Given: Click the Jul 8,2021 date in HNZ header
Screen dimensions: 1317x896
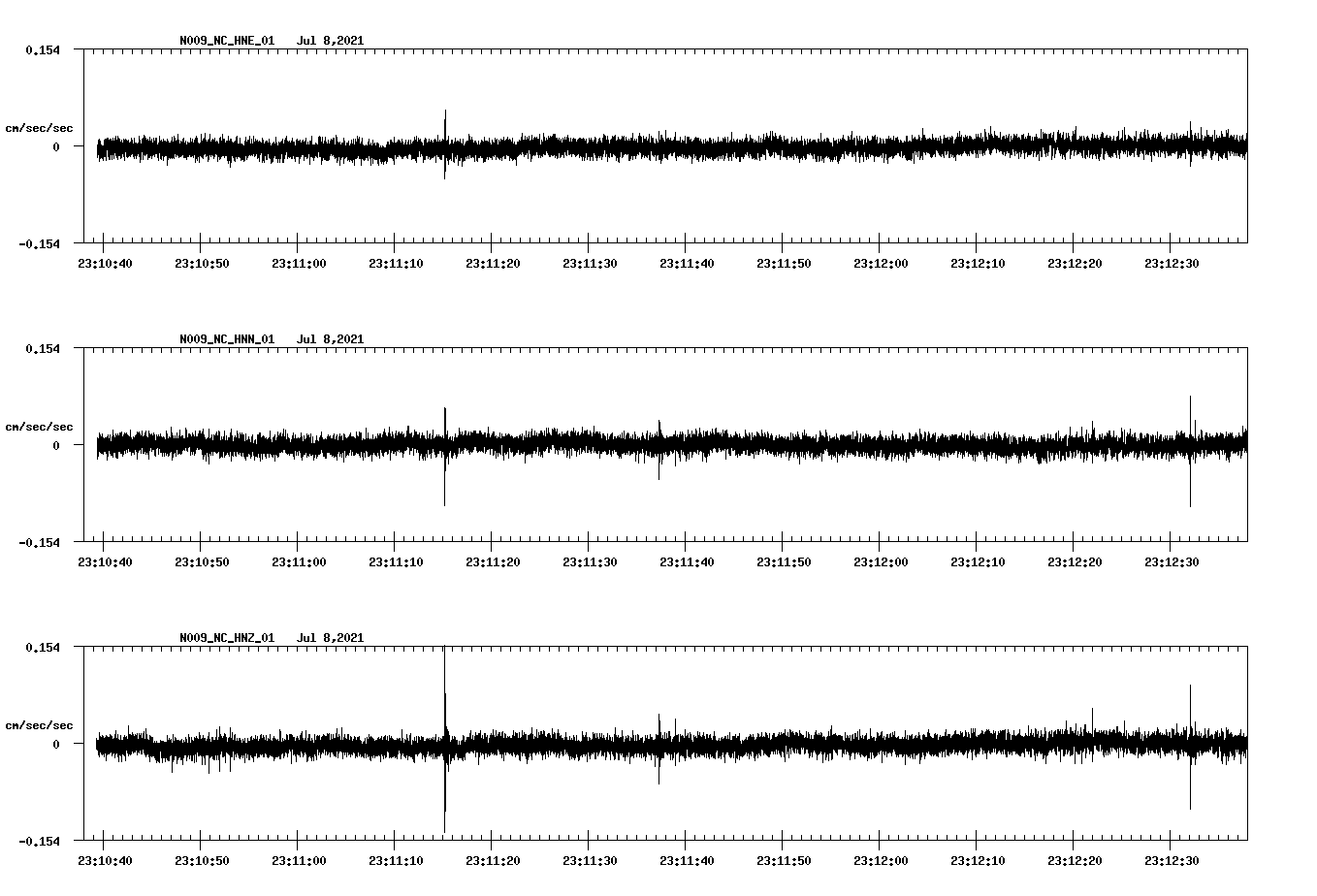Looking at the screenshot, I should coord(330,638).
